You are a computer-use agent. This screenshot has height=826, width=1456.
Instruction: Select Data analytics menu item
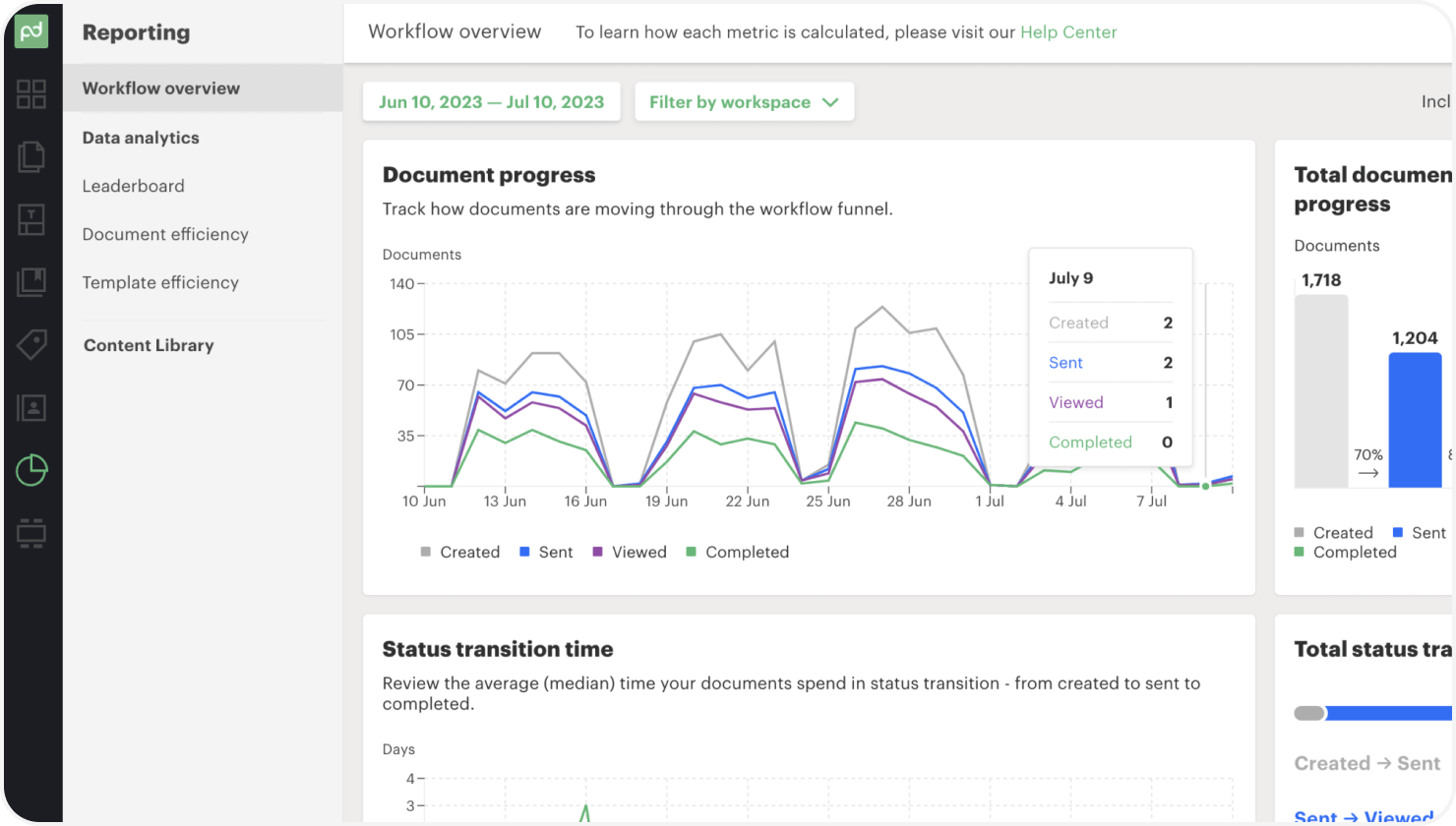pyautogui.click(x=141, y=138)
